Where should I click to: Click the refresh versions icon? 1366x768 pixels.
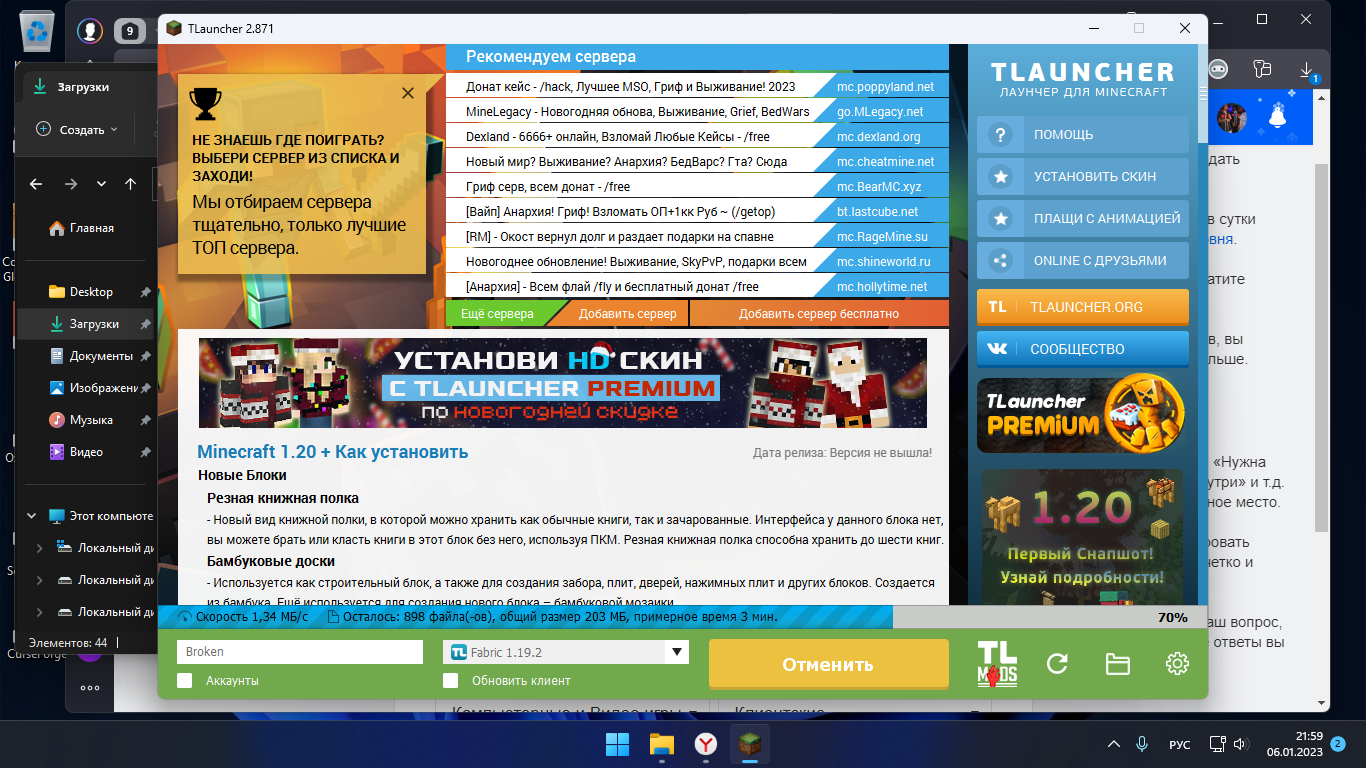1058,663
